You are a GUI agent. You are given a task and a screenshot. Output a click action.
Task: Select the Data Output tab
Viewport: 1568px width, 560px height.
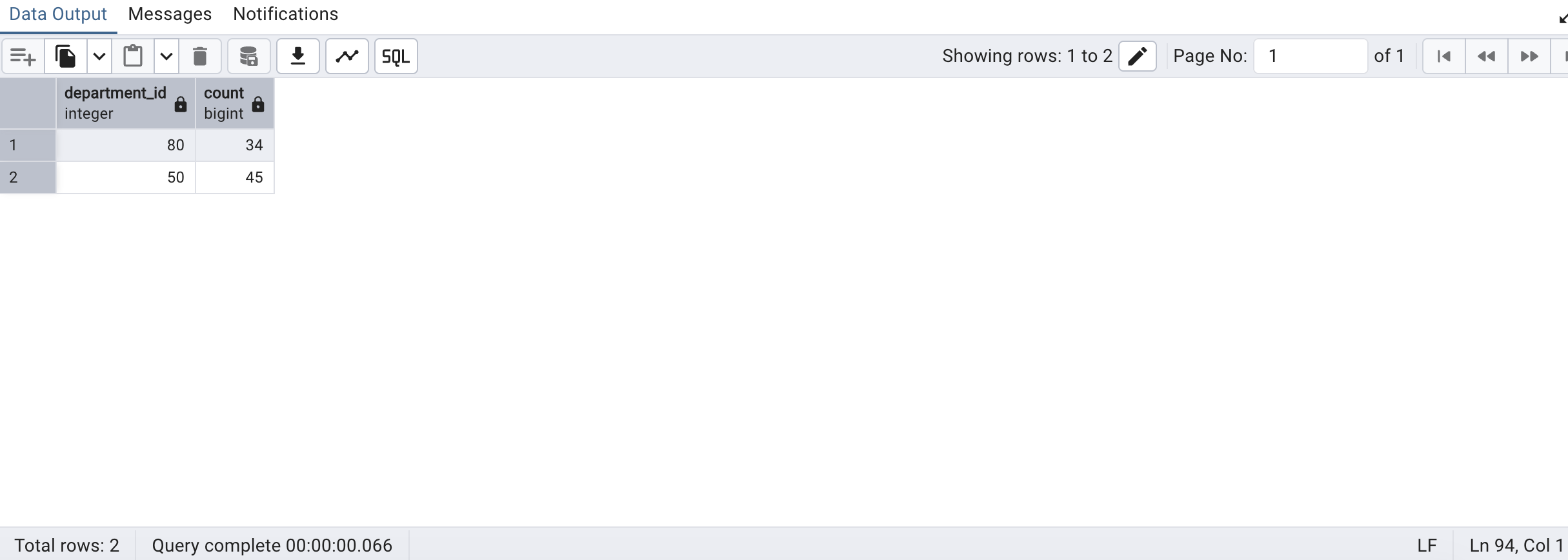[58, 14]
